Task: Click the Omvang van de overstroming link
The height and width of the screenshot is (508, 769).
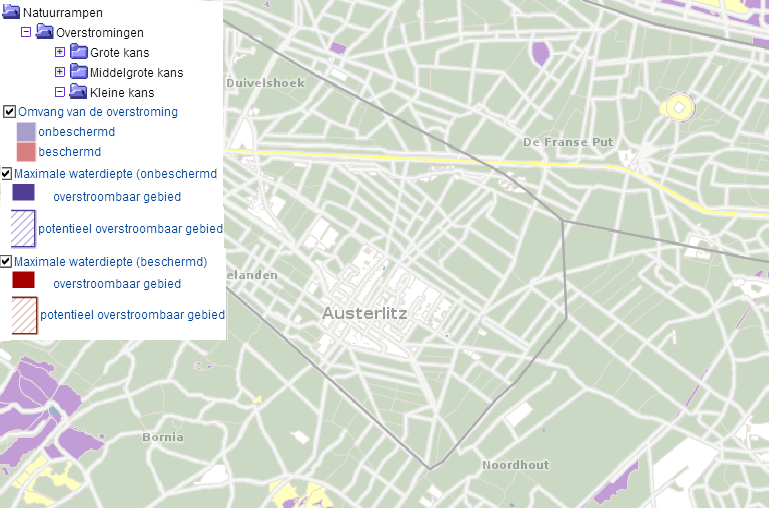Action: (98, 112)
